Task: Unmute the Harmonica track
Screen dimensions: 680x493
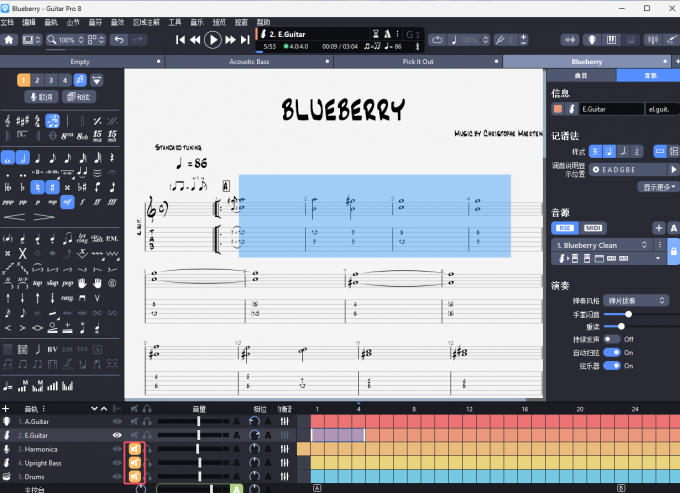Action: [134, 449]
